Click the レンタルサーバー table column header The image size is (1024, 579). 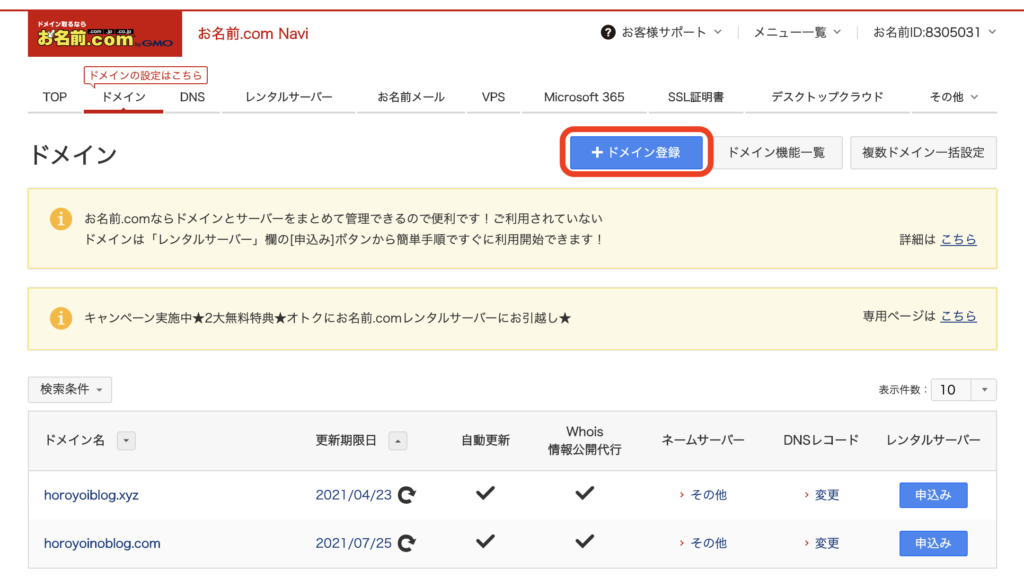pos(933,441)
